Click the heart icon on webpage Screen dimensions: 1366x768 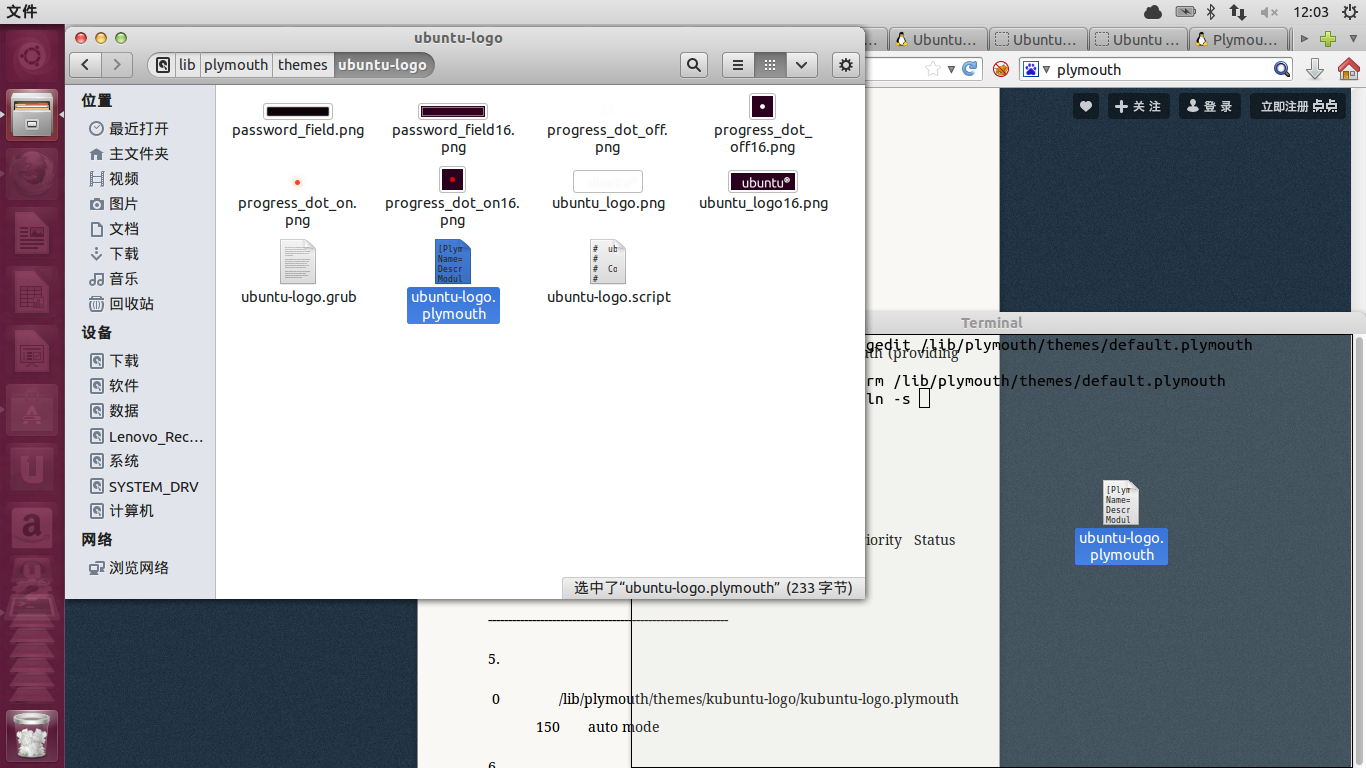pyautogui.click(x=1086, y=106)
